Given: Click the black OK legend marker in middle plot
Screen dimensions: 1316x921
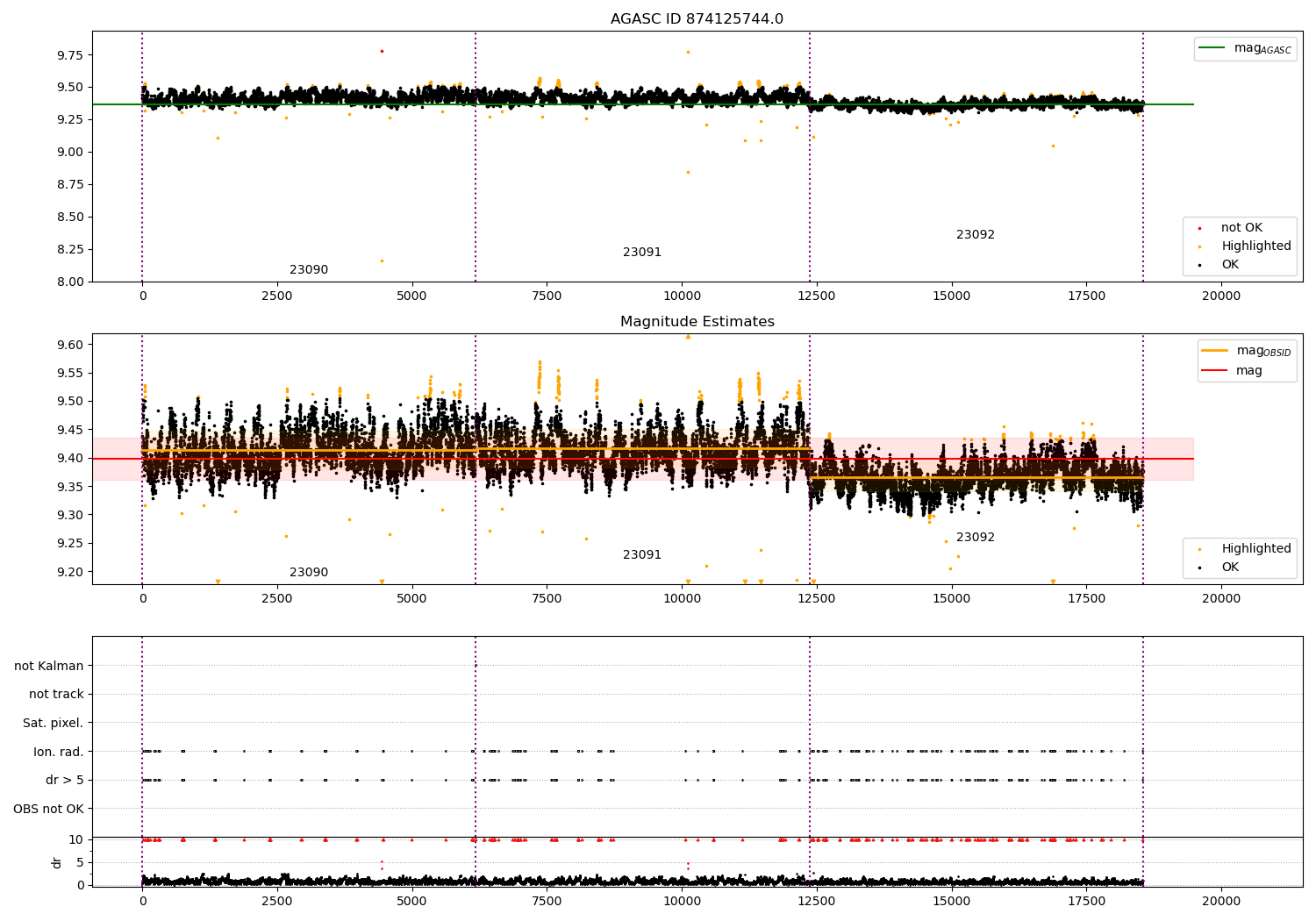Looking at the screenshot, I should click(x=1199, y=568).
